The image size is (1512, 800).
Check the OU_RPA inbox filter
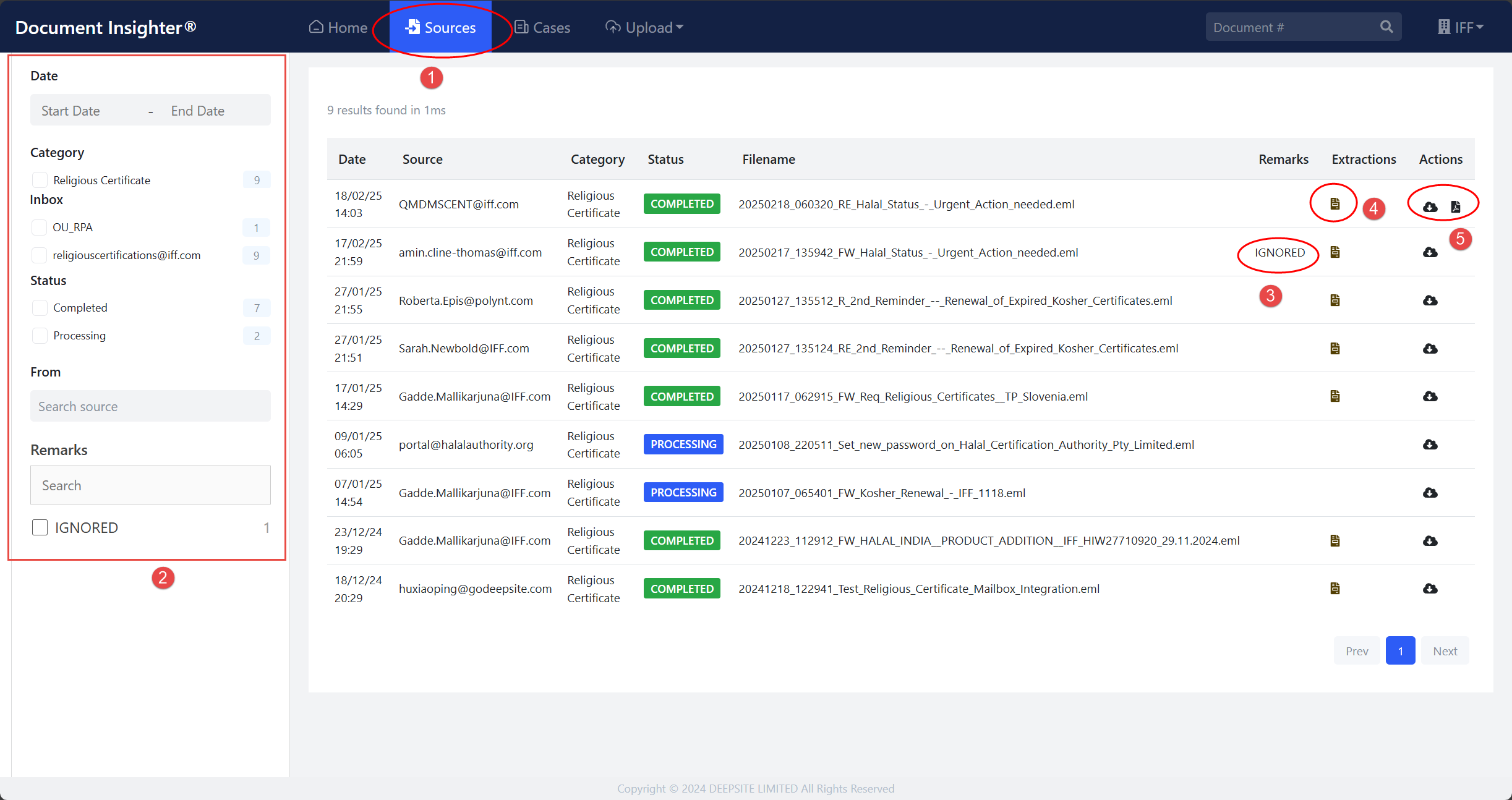[x=39, y=228]
